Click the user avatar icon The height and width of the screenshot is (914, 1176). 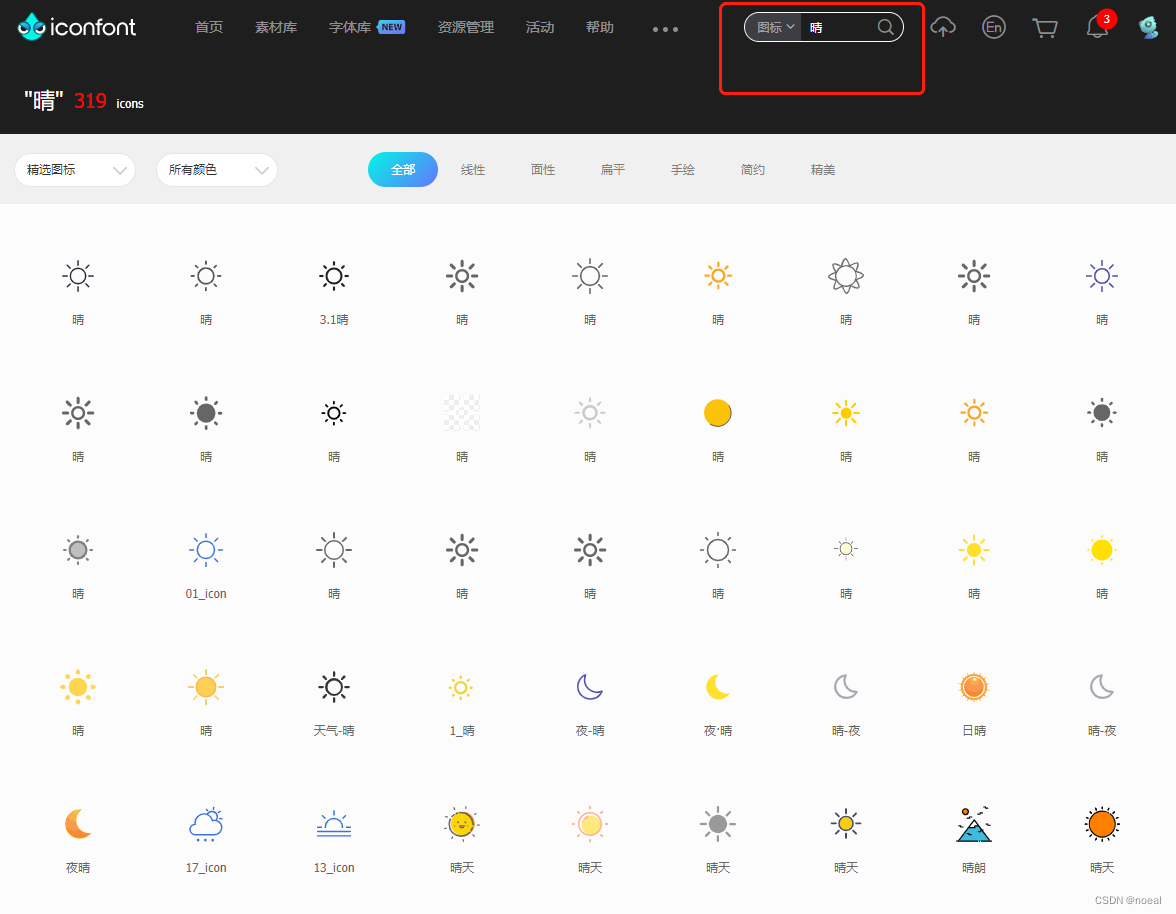[1148, 27]
